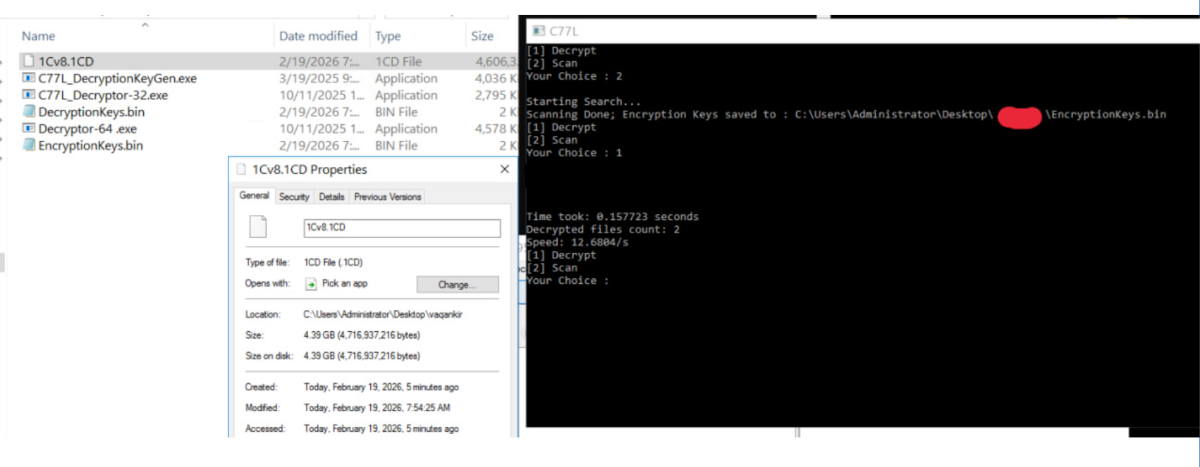
Task: Select the DecryptionKeys.bin file icon
Action: tap(29, 112)
